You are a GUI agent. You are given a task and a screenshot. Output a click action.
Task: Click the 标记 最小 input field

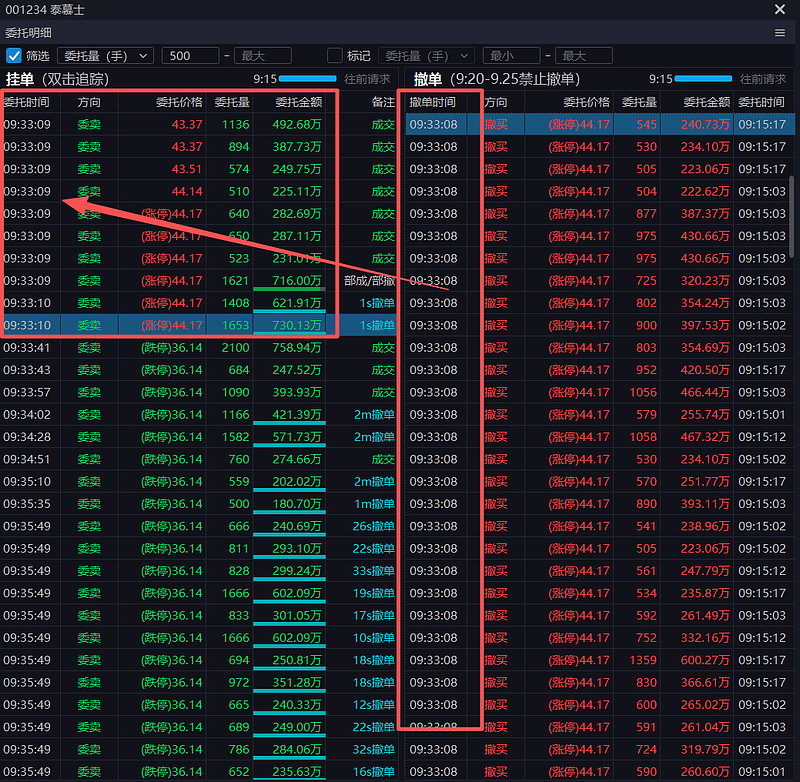[511, 56]
